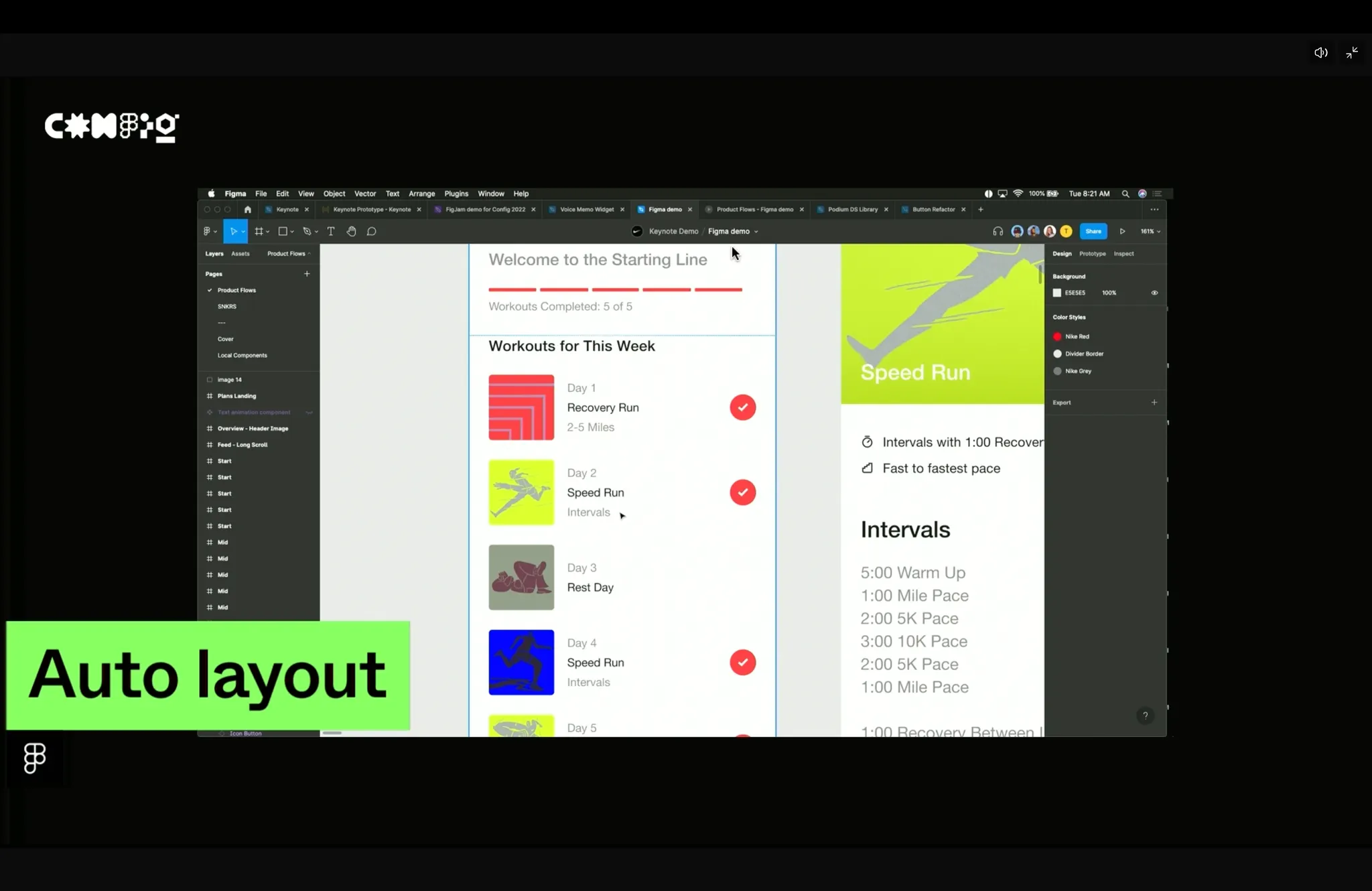Select the Hand tool

pos(351,231)
